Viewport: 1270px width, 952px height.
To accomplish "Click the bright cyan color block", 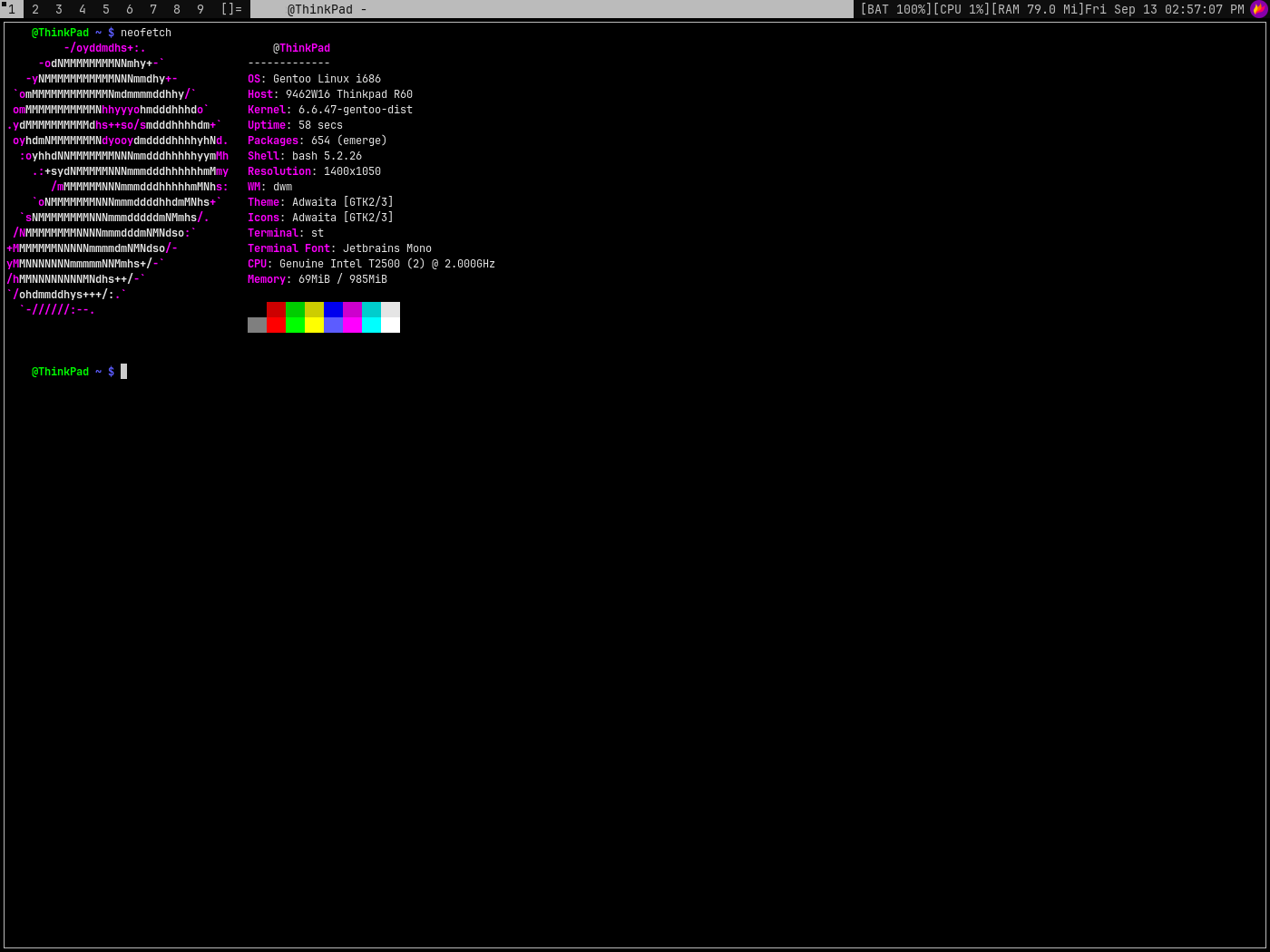I will point(371,325).
